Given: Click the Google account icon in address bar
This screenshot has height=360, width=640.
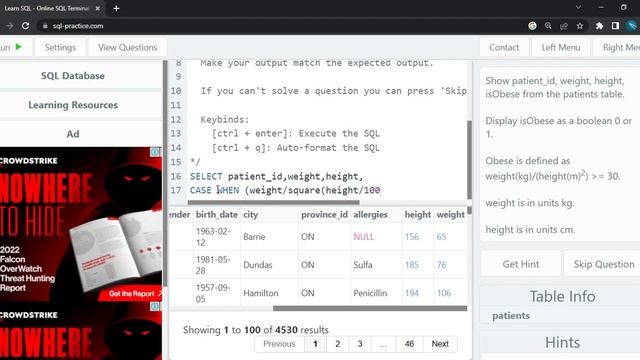Looking at the screenshot, I should tap(532, 26).
